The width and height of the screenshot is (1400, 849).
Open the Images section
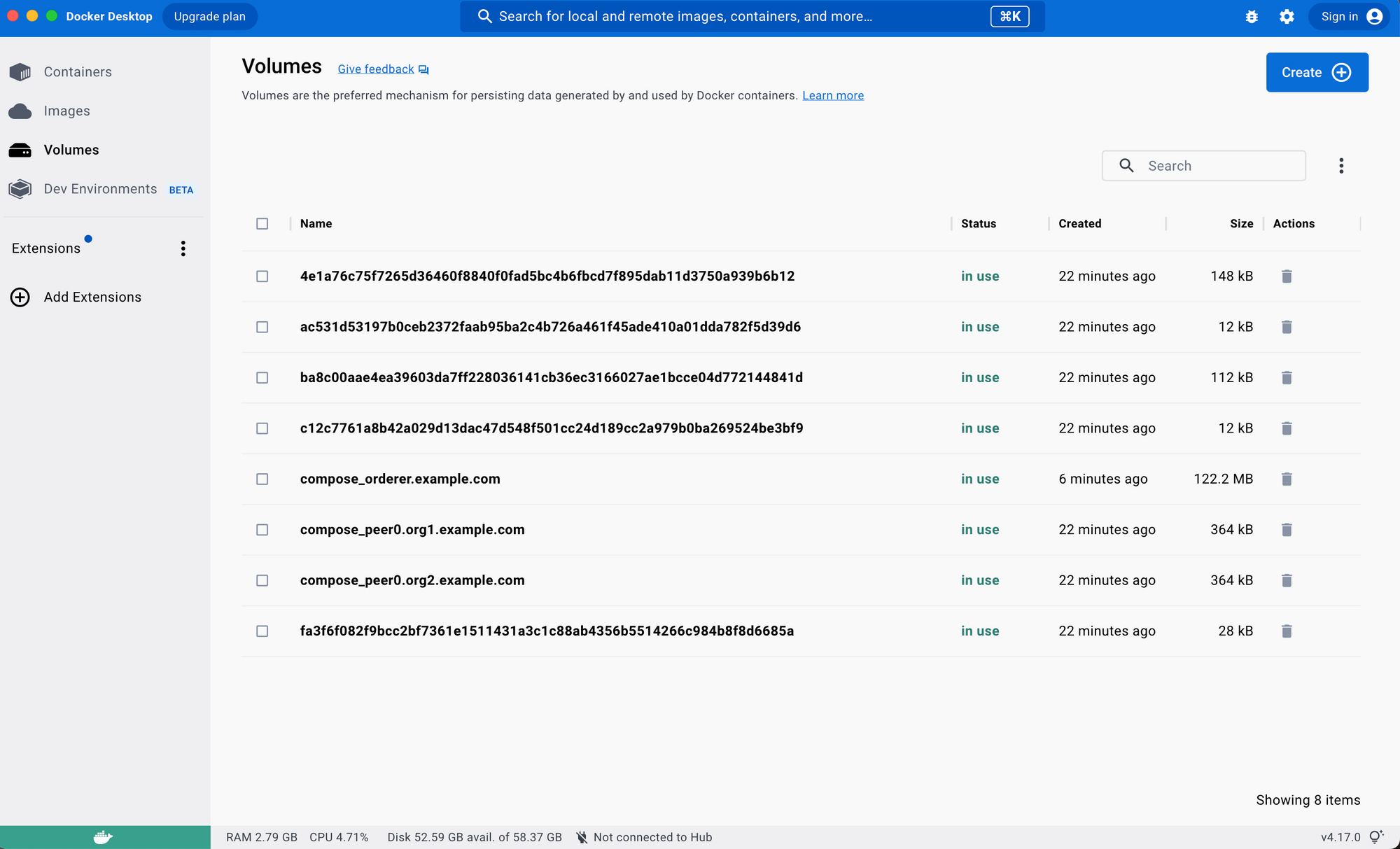pyautogui.click(x=67, y=111)
